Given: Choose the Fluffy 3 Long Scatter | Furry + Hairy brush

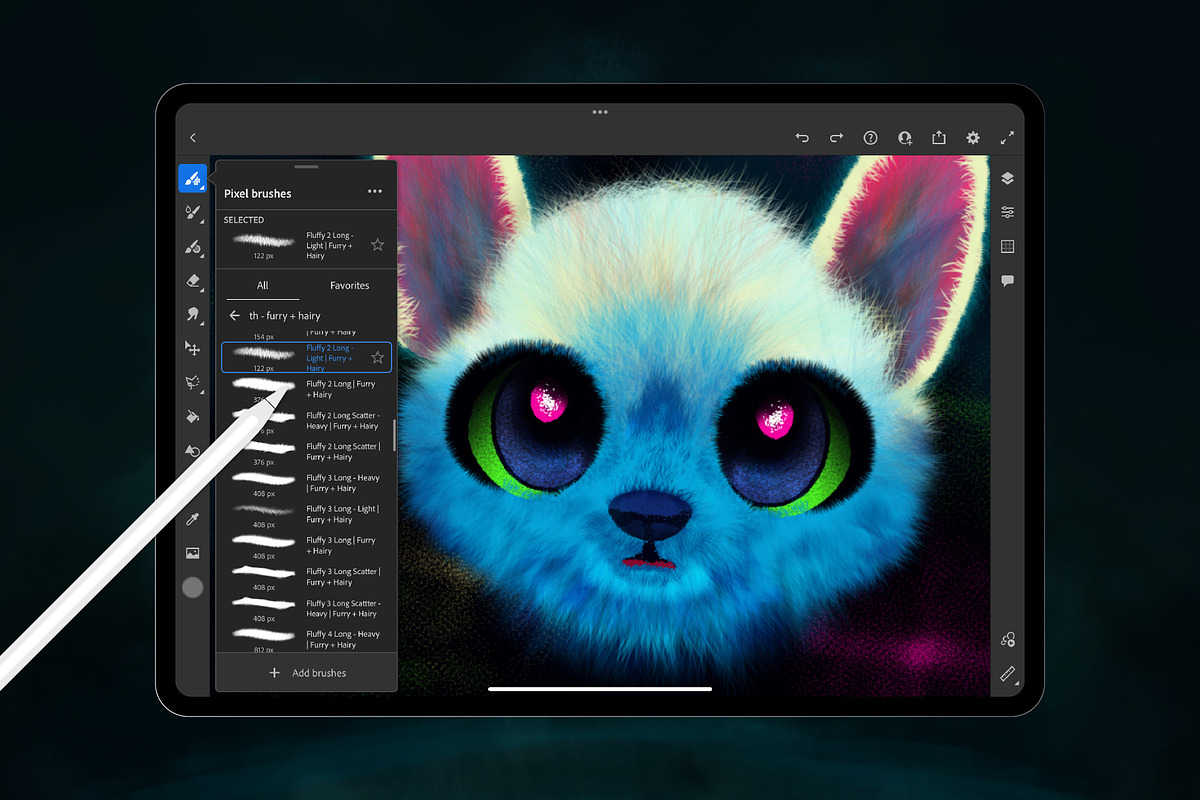Looking at the screenshot, I should click(306, 577).
